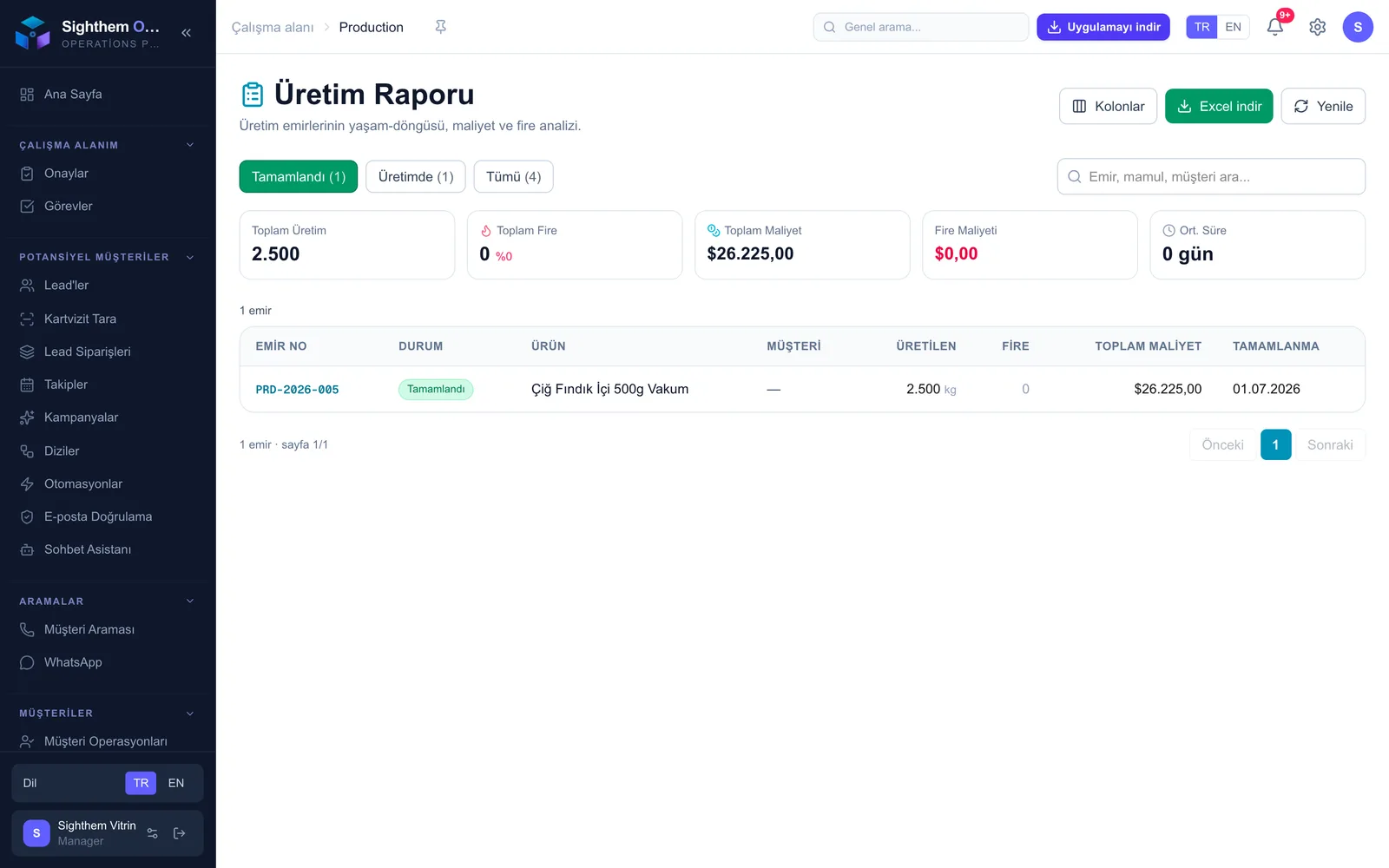This screenshot has height=868, width=1389.
Task: Pin the Production page with pin icon
Action: point(441,27)
